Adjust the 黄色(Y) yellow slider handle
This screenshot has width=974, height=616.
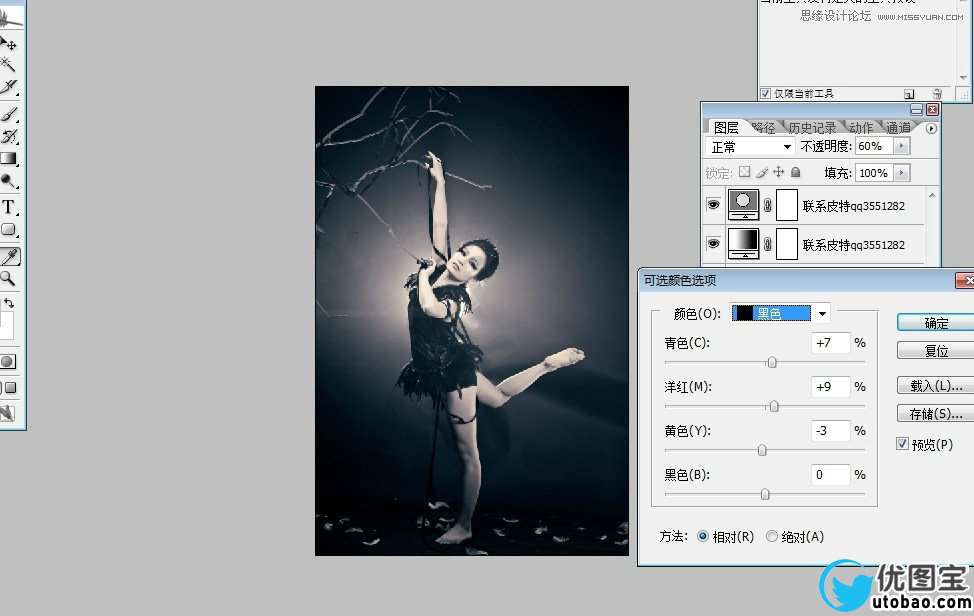tap(762, 450)
